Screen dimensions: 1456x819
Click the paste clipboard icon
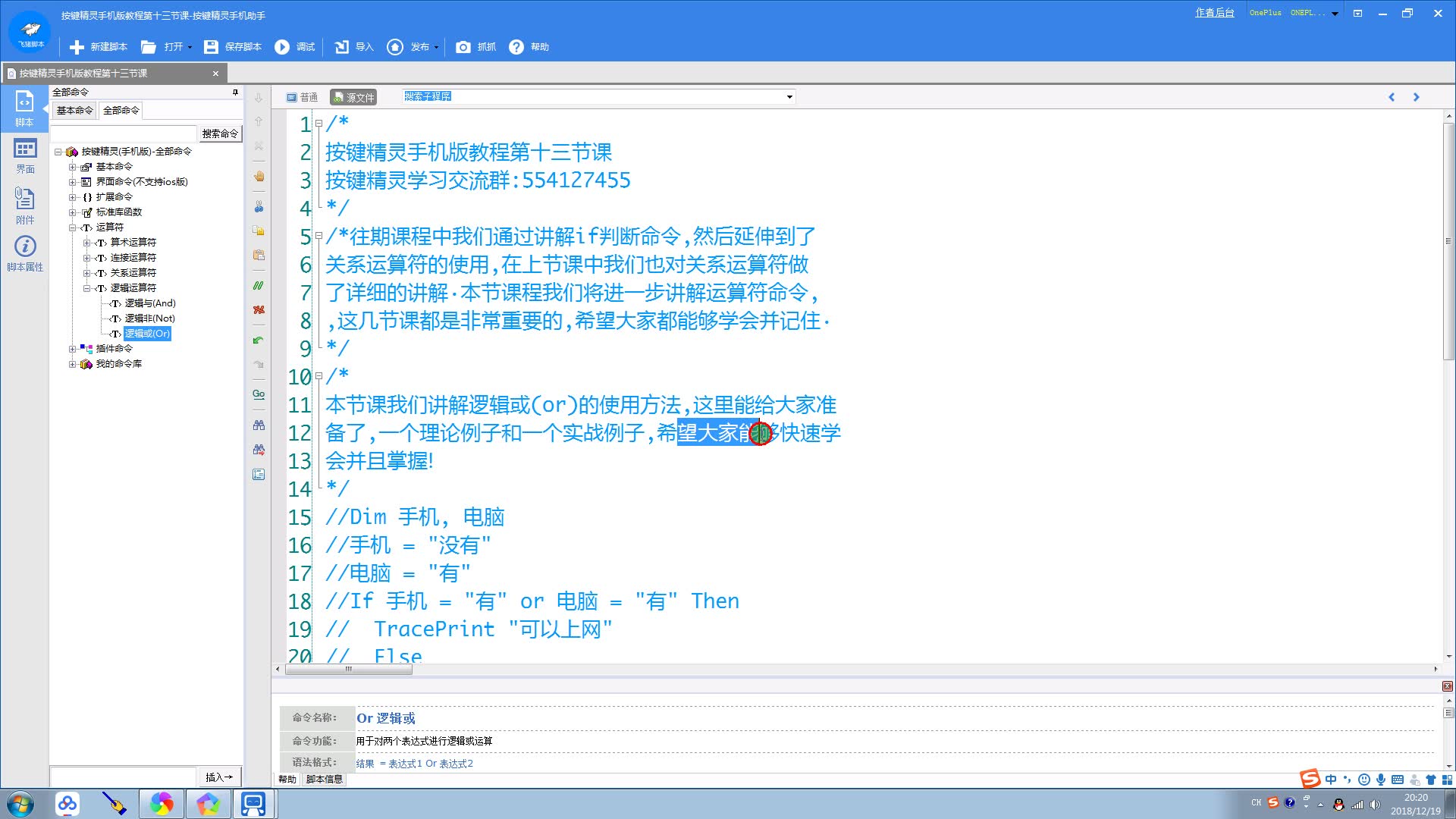259,255
